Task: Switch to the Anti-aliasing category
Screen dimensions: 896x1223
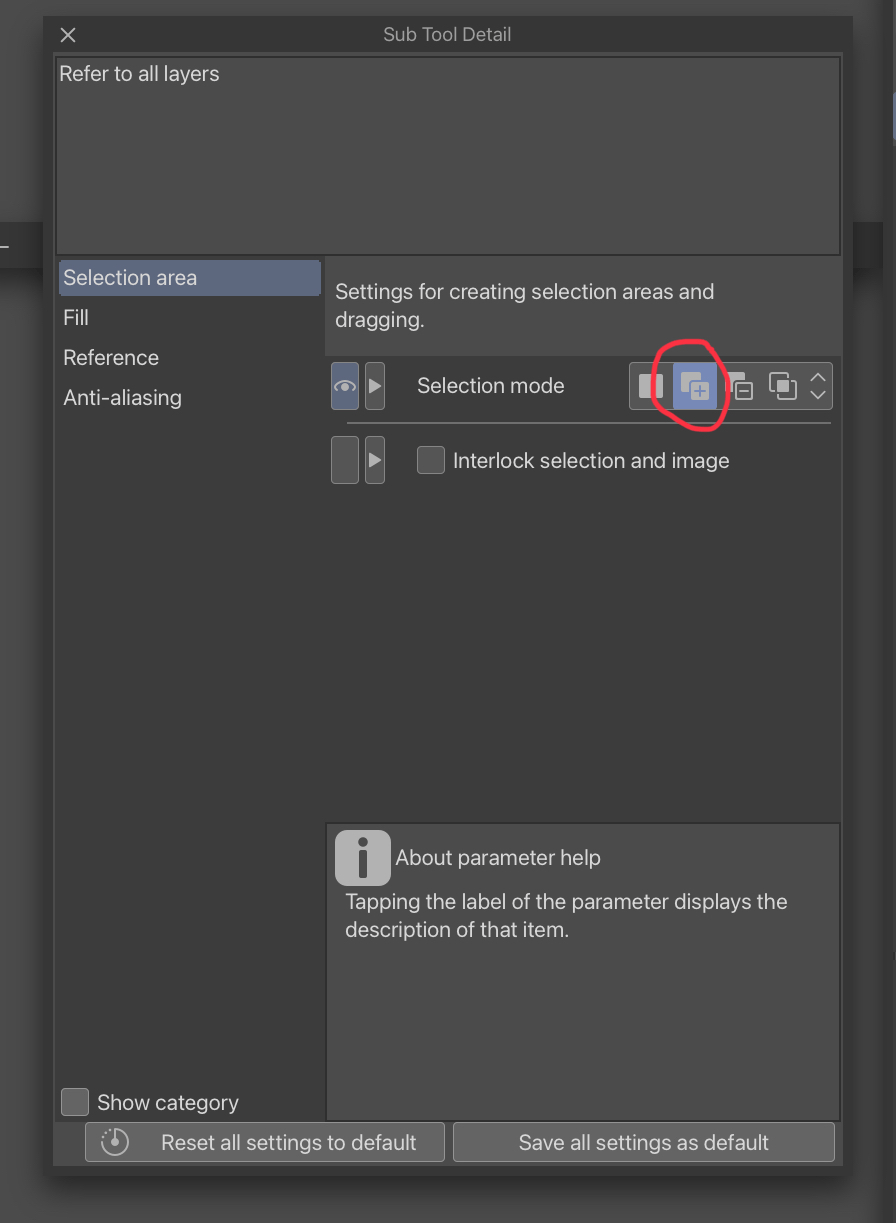Action: point(122,398)
